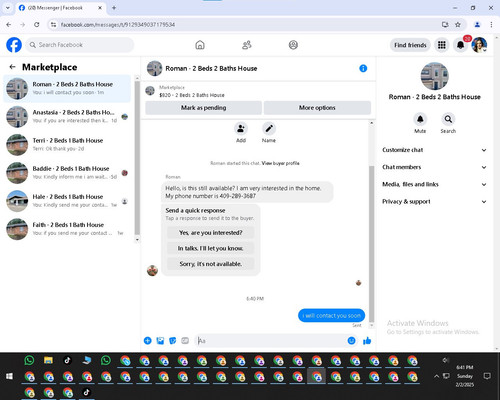The image size is (500, 400).
Task: Open the $820 - 2 Beds 2 Baths House listing
Action: (192, 95)
